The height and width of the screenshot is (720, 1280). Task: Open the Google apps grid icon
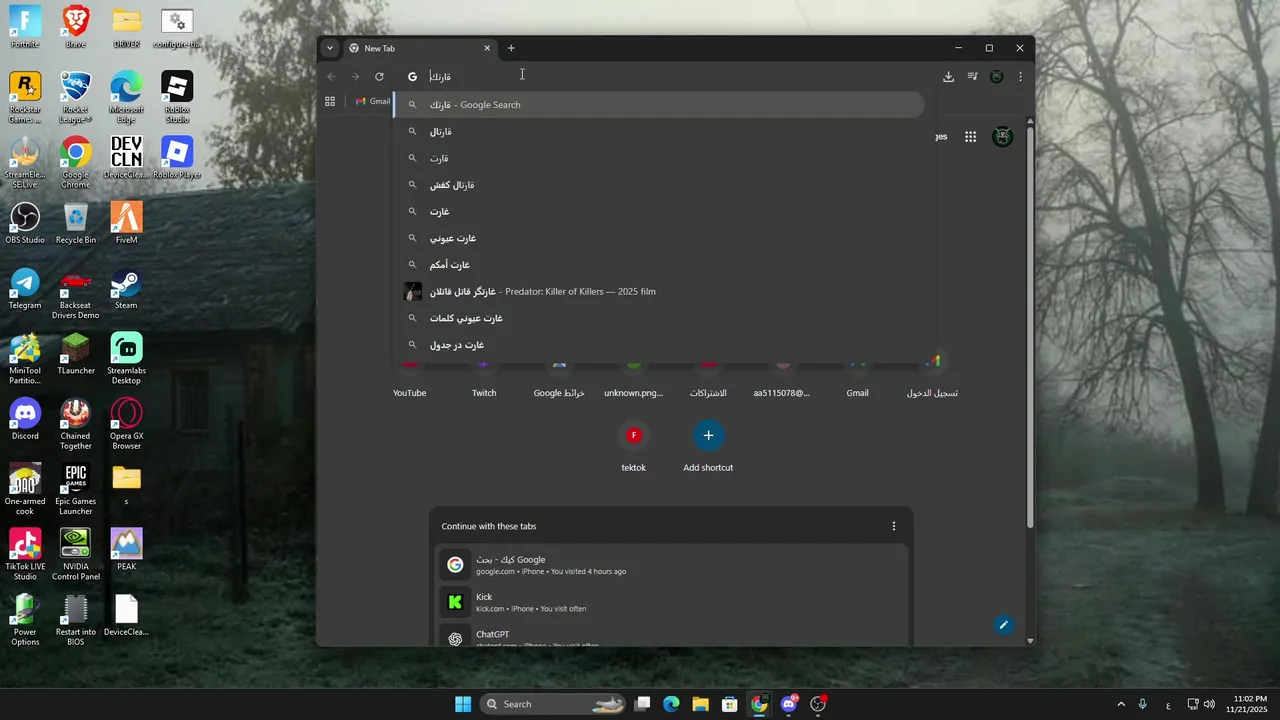[x=970, y=137]
